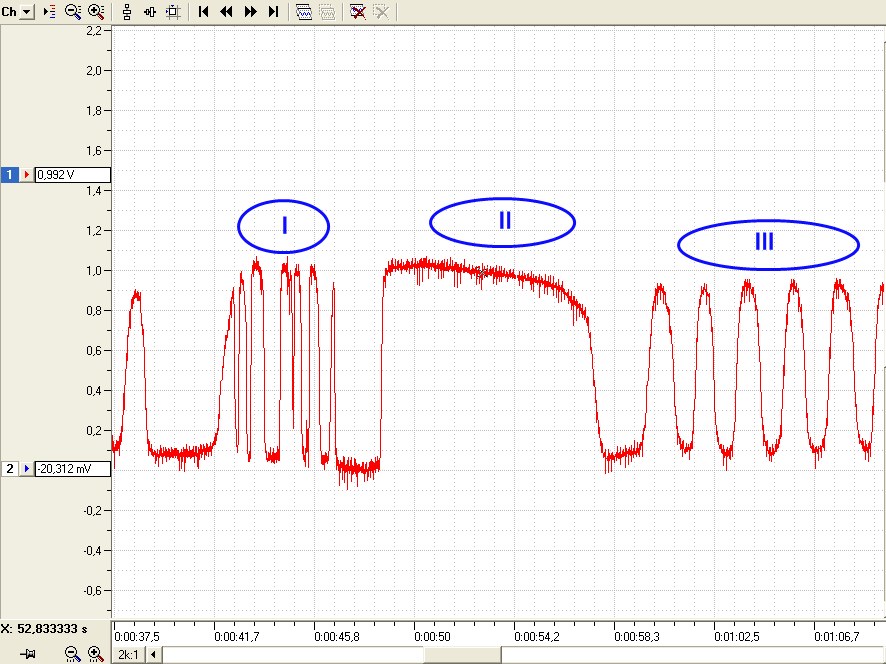Image resolution: width=886 pixels, height=664 pixels.
Task: Select channel 2 marker button
Action: click(x=9, y=468)
